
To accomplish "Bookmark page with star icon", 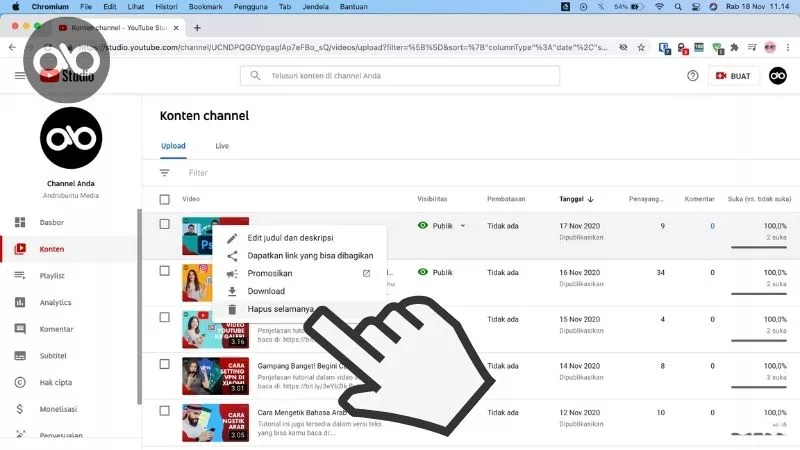I will click(641, 47).
